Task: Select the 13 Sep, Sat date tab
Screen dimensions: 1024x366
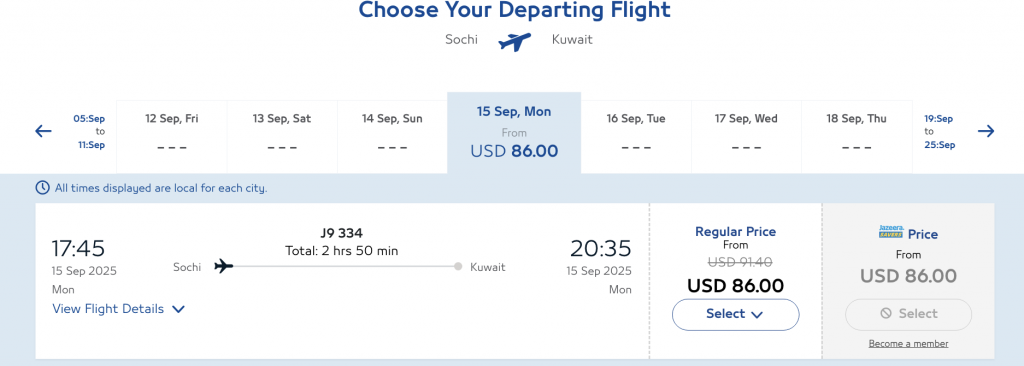Action: [x=282, y=137]
